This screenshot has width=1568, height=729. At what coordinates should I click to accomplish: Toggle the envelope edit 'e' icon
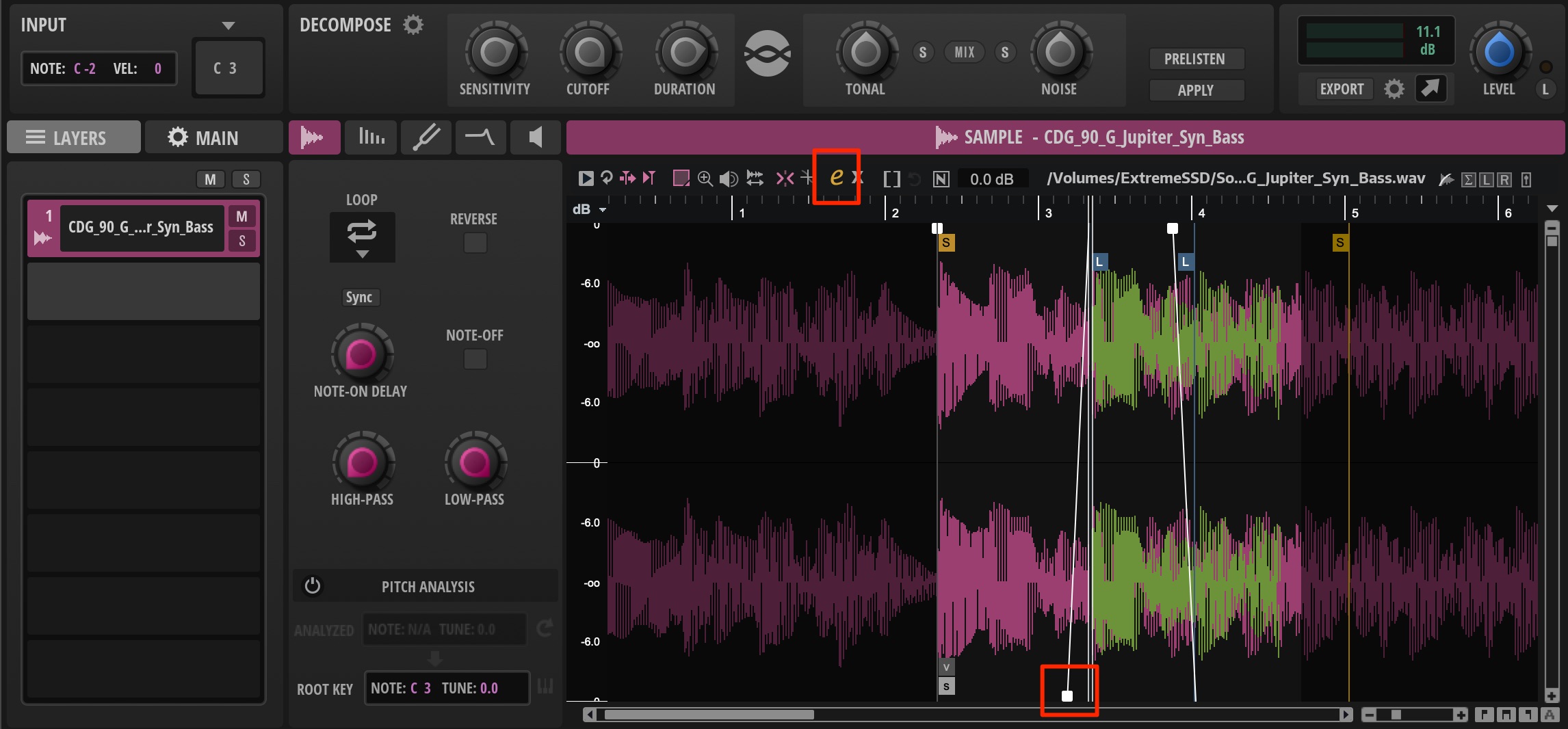(x=836, y=177)
